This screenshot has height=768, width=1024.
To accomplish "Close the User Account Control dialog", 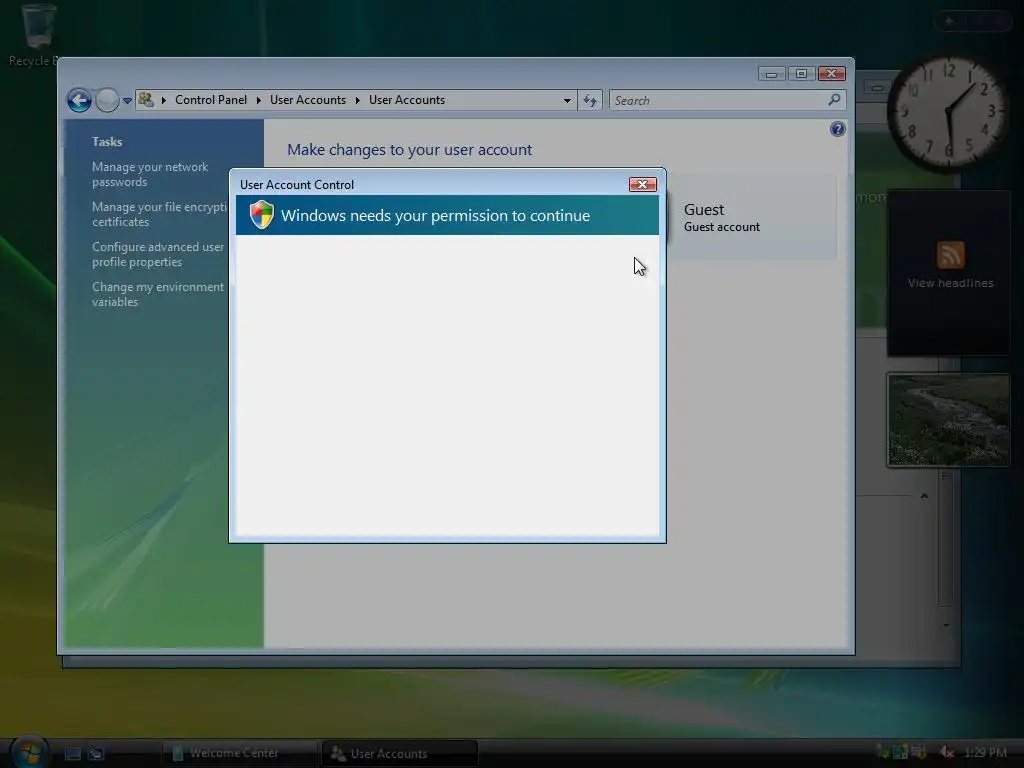I will point(643,185).
